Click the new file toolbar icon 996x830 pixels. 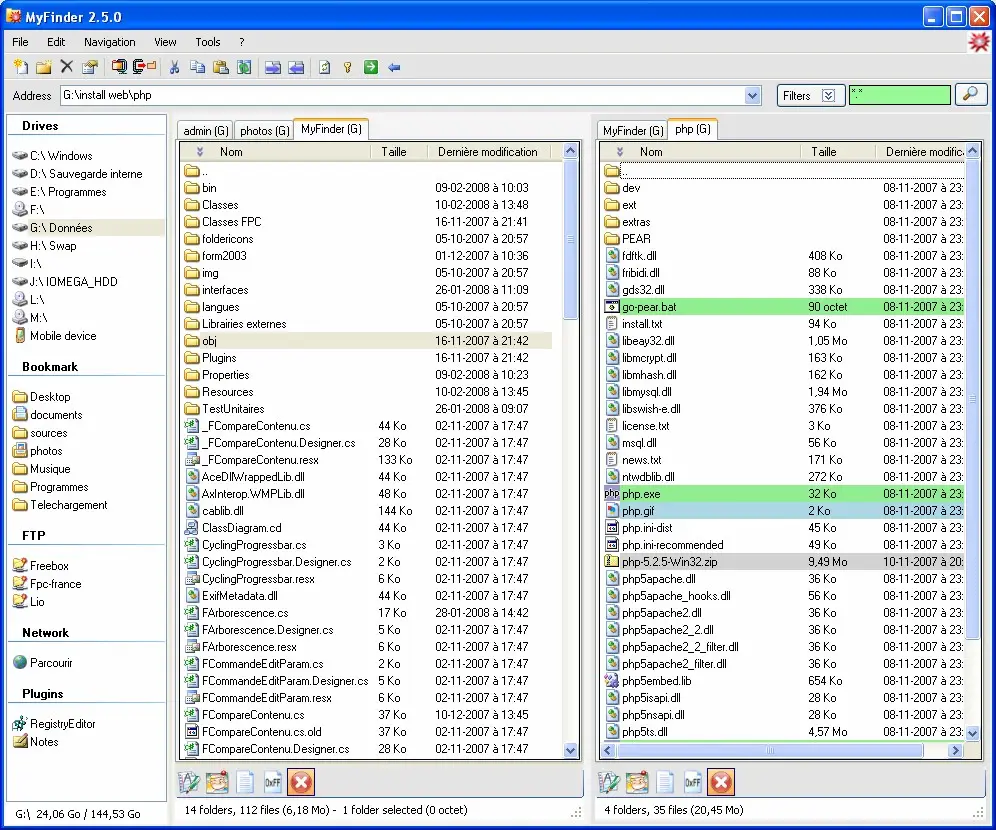[x=21, y=67]
